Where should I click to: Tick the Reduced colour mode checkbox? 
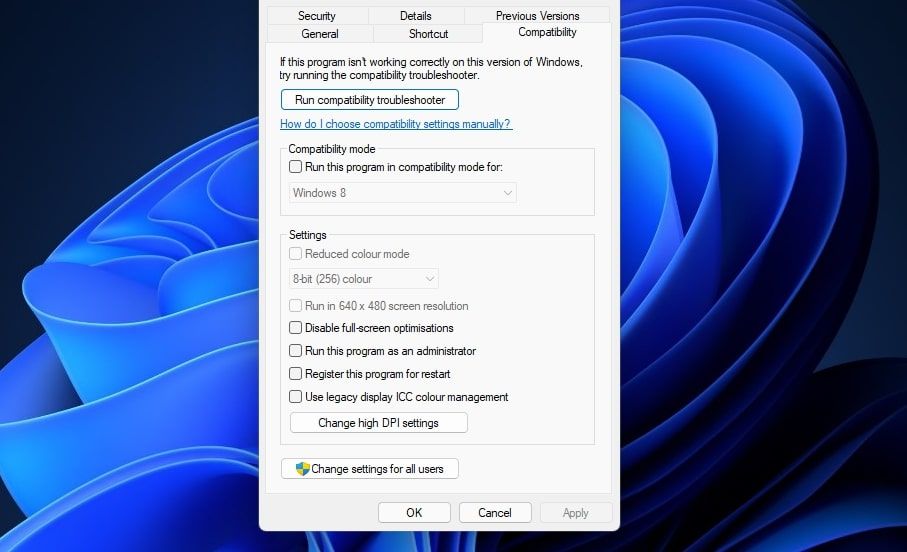pyautogui.click(x=296, y=253)
